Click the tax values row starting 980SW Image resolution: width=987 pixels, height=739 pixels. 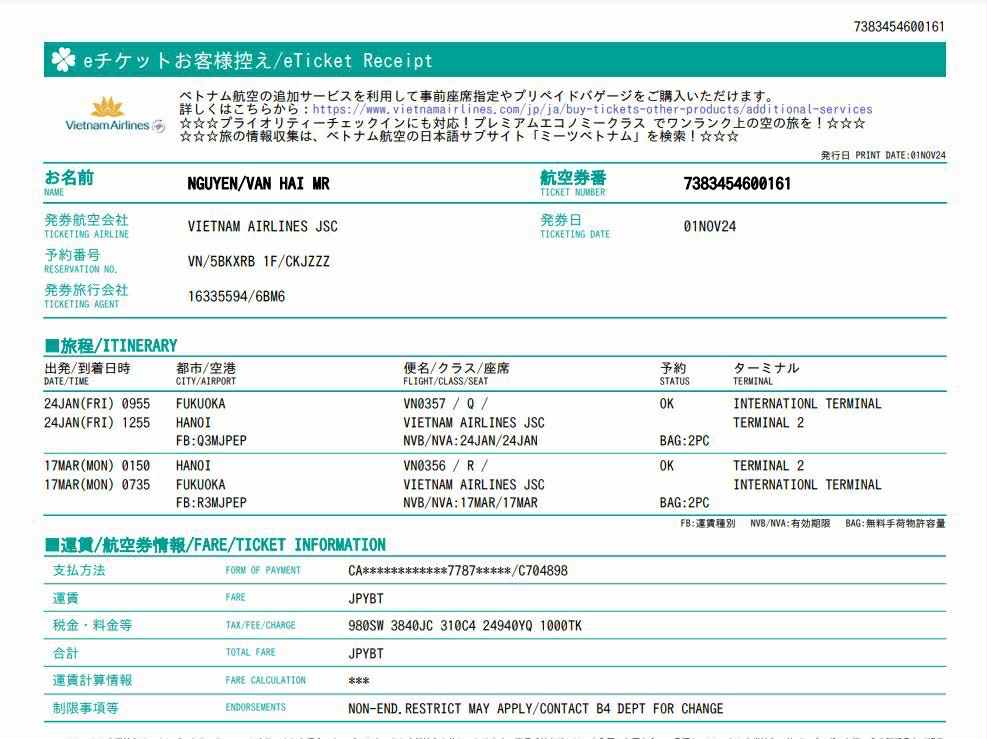[x=465, y=626]
